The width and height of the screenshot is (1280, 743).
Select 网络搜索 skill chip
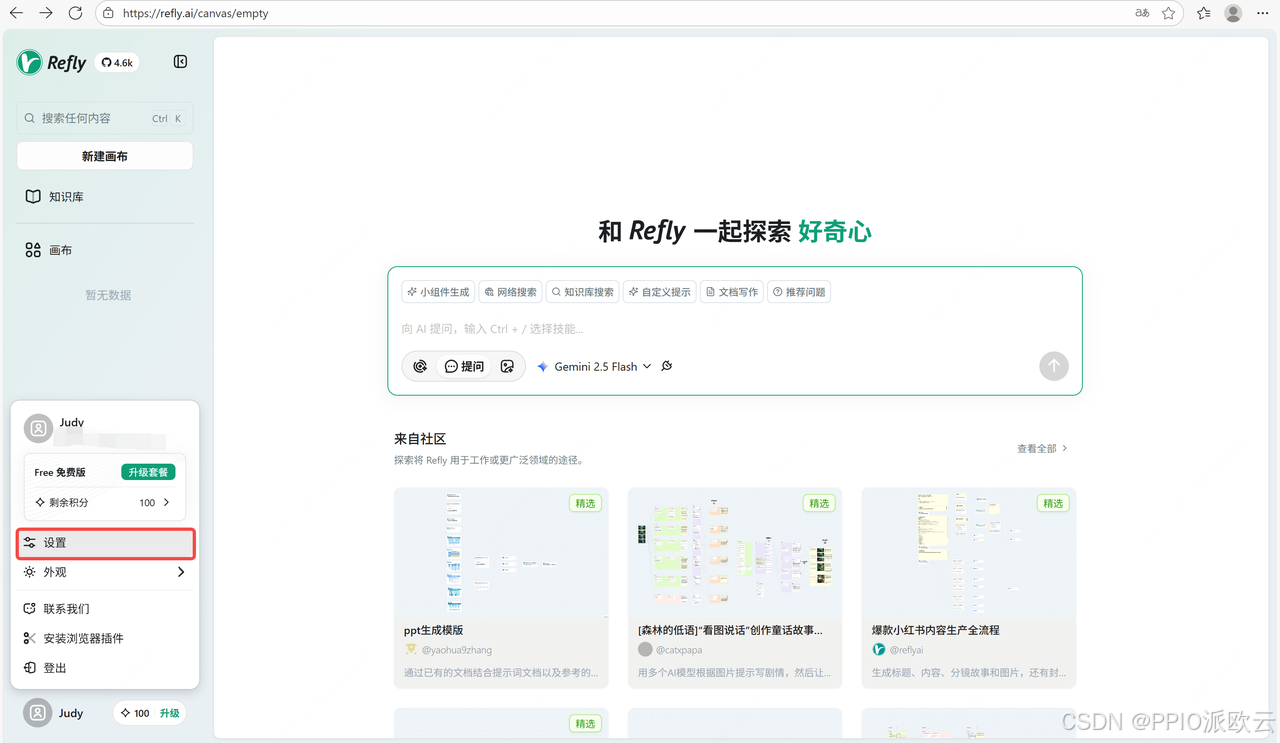[x=510, y=292]
